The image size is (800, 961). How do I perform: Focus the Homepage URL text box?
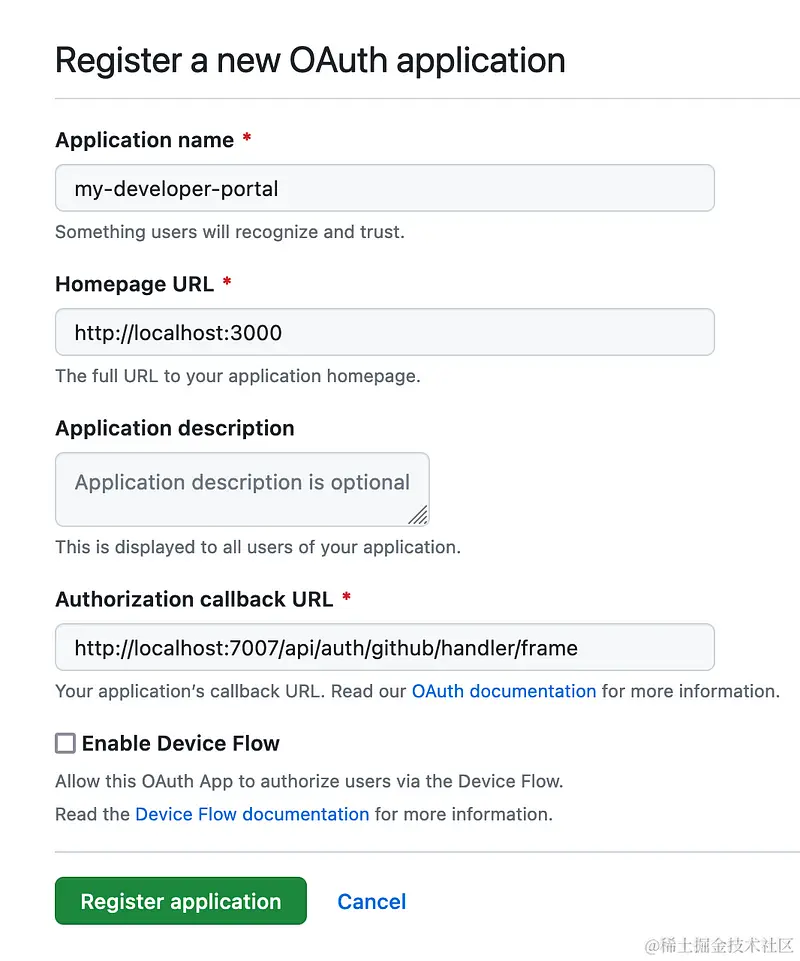click(x=384, y=332)
